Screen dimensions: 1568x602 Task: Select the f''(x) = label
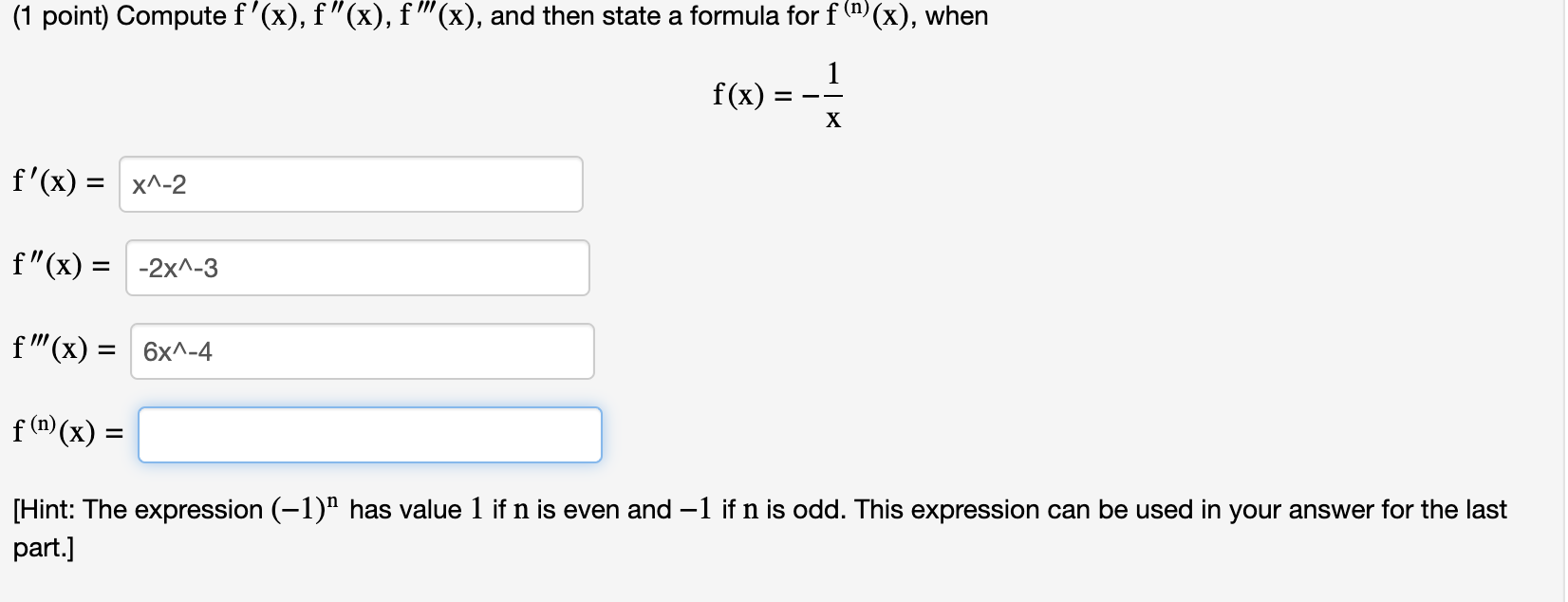coord(59,267)
